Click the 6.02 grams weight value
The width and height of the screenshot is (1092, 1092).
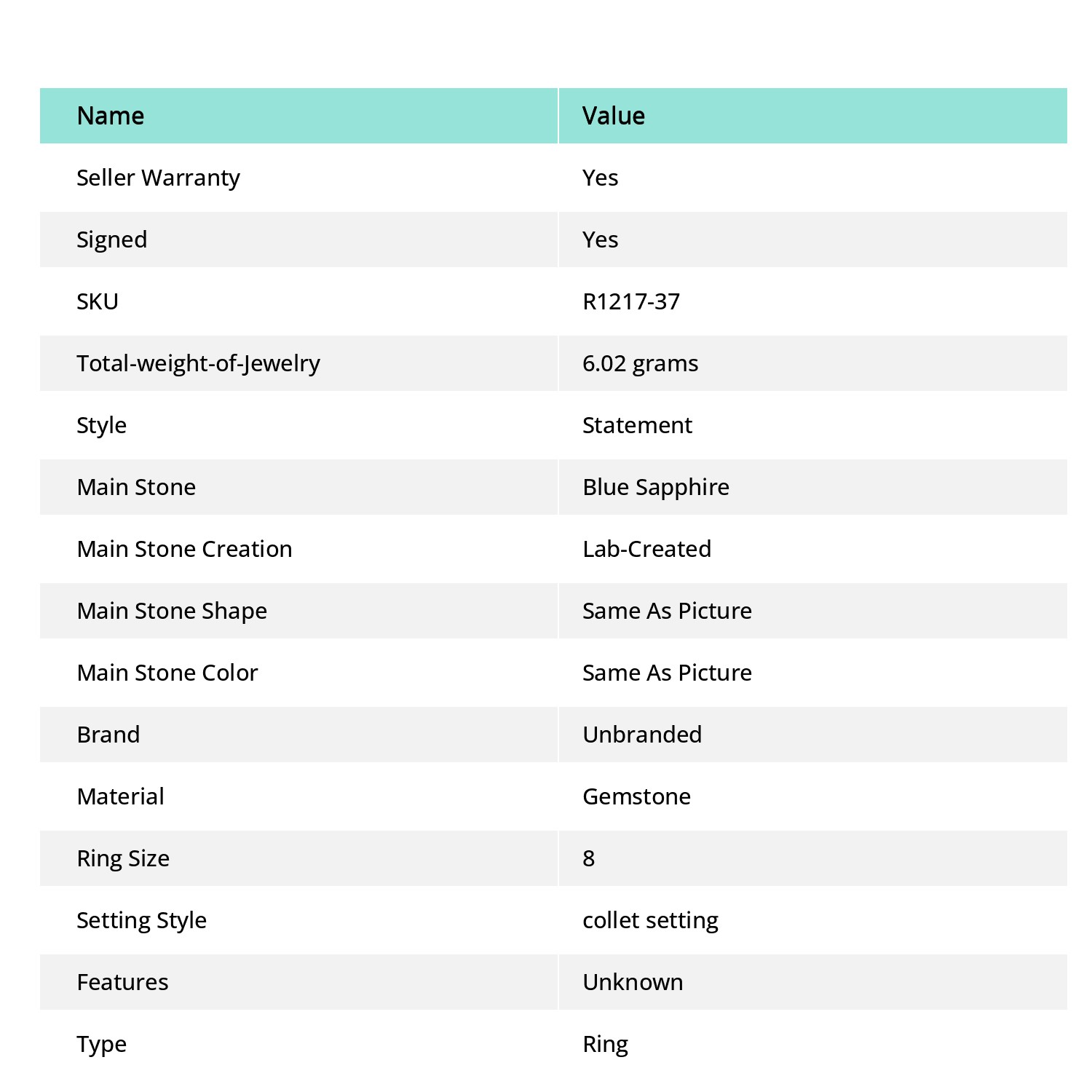point(641,363)
